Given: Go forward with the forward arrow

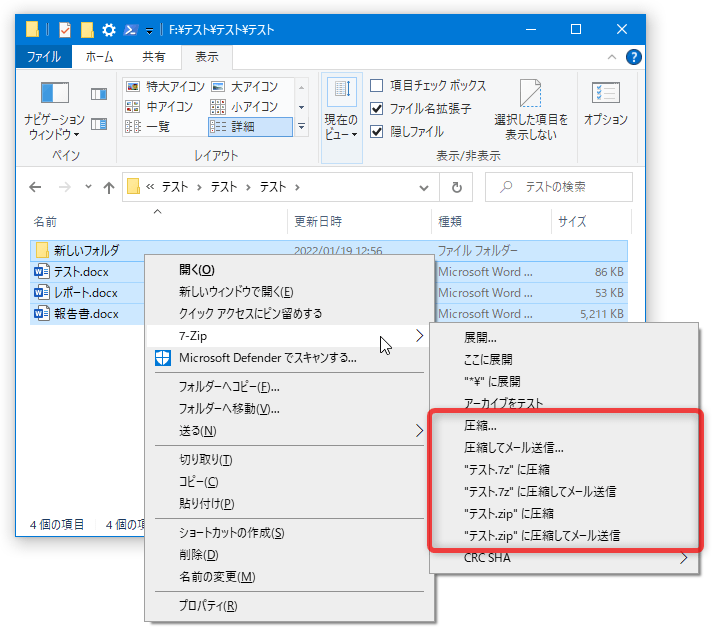Looking at the screenshot, I should (65, 187).
